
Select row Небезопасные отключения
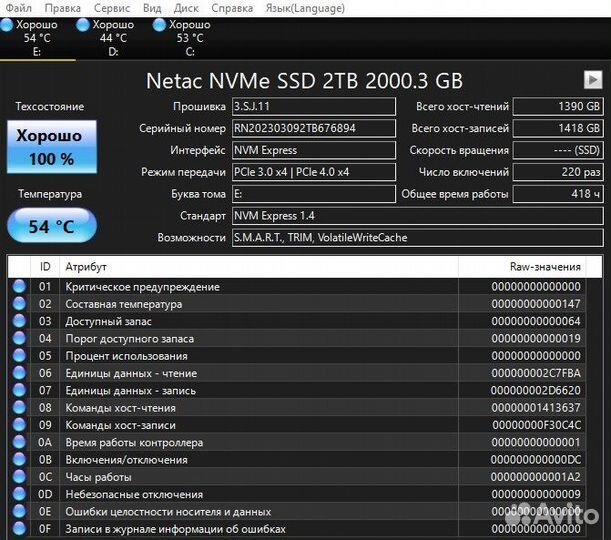297,494
